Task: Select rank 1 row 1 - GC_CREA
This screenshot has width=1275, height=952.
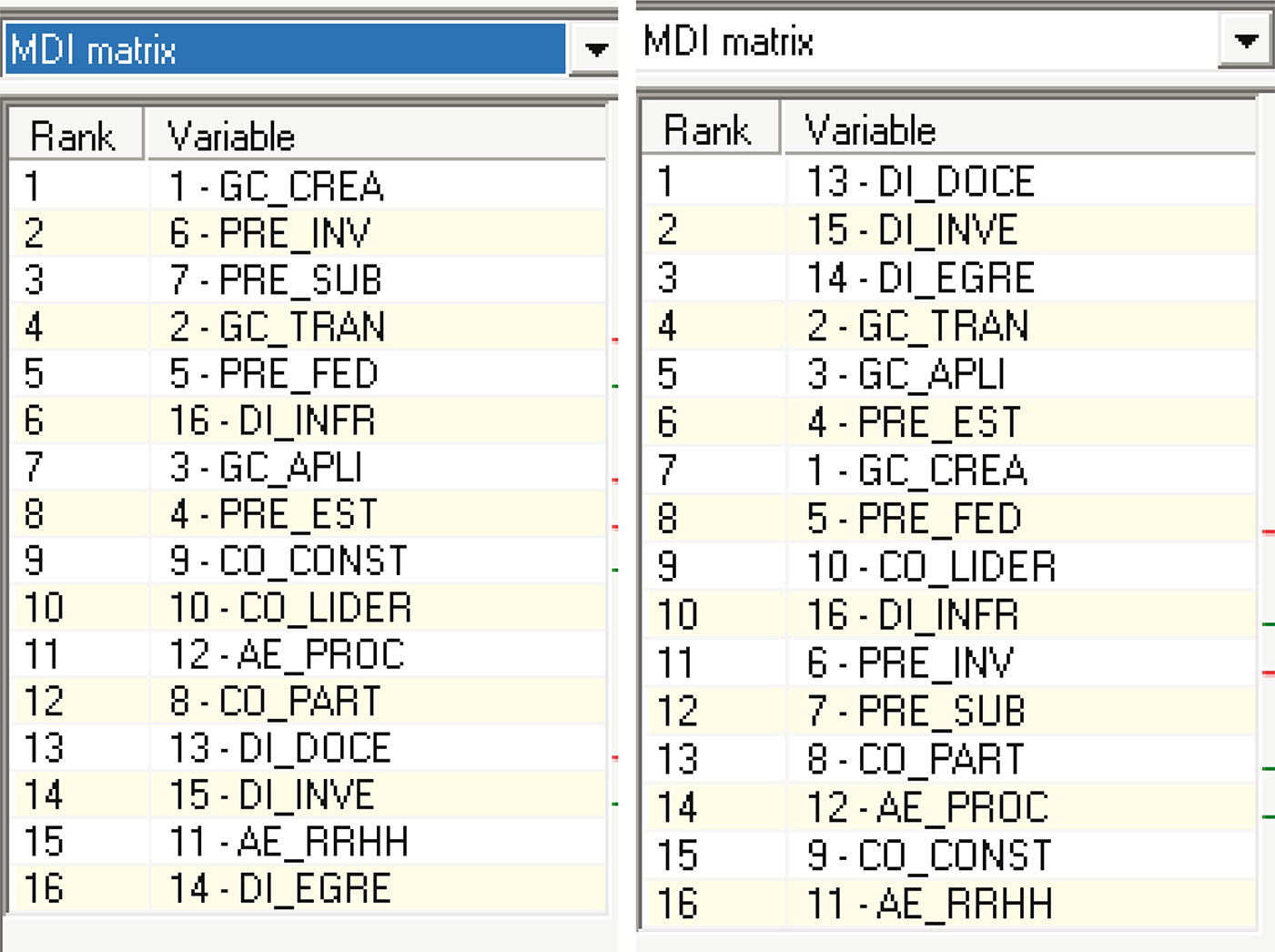Action: [x=308, y=186]
